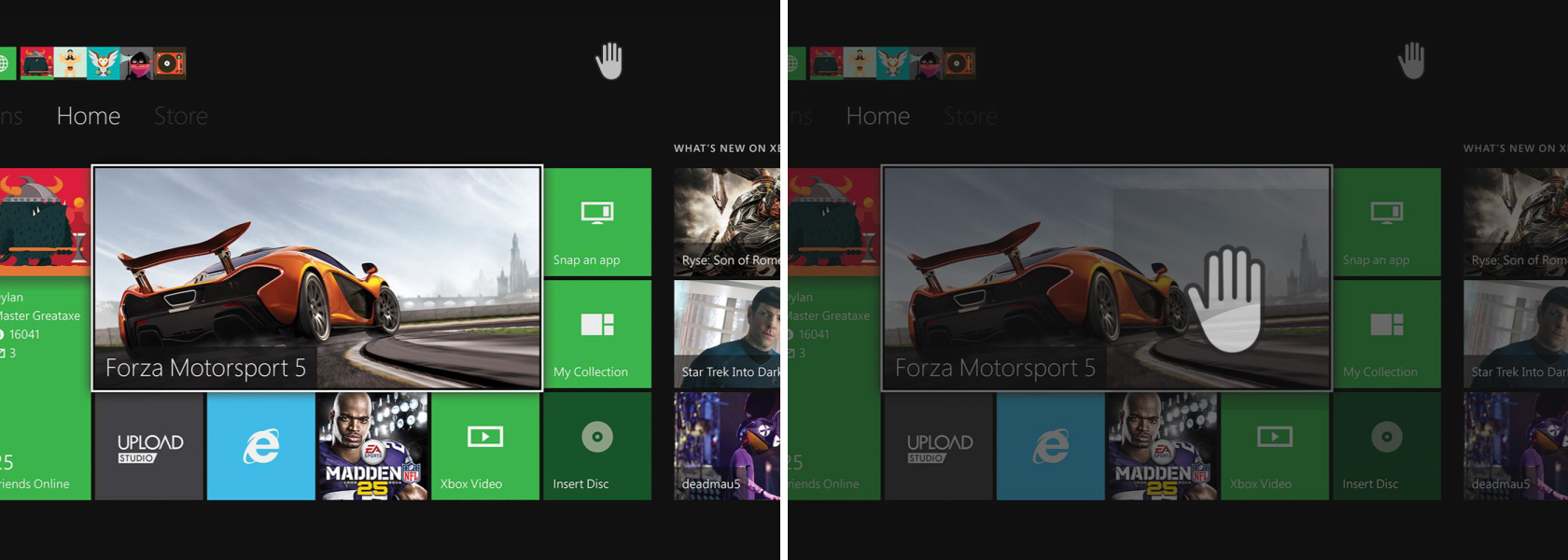Screen dimensions: 1568x560
Task: Switch to the Home tab in bright dashboard
Action: click(x=89, y=116)
